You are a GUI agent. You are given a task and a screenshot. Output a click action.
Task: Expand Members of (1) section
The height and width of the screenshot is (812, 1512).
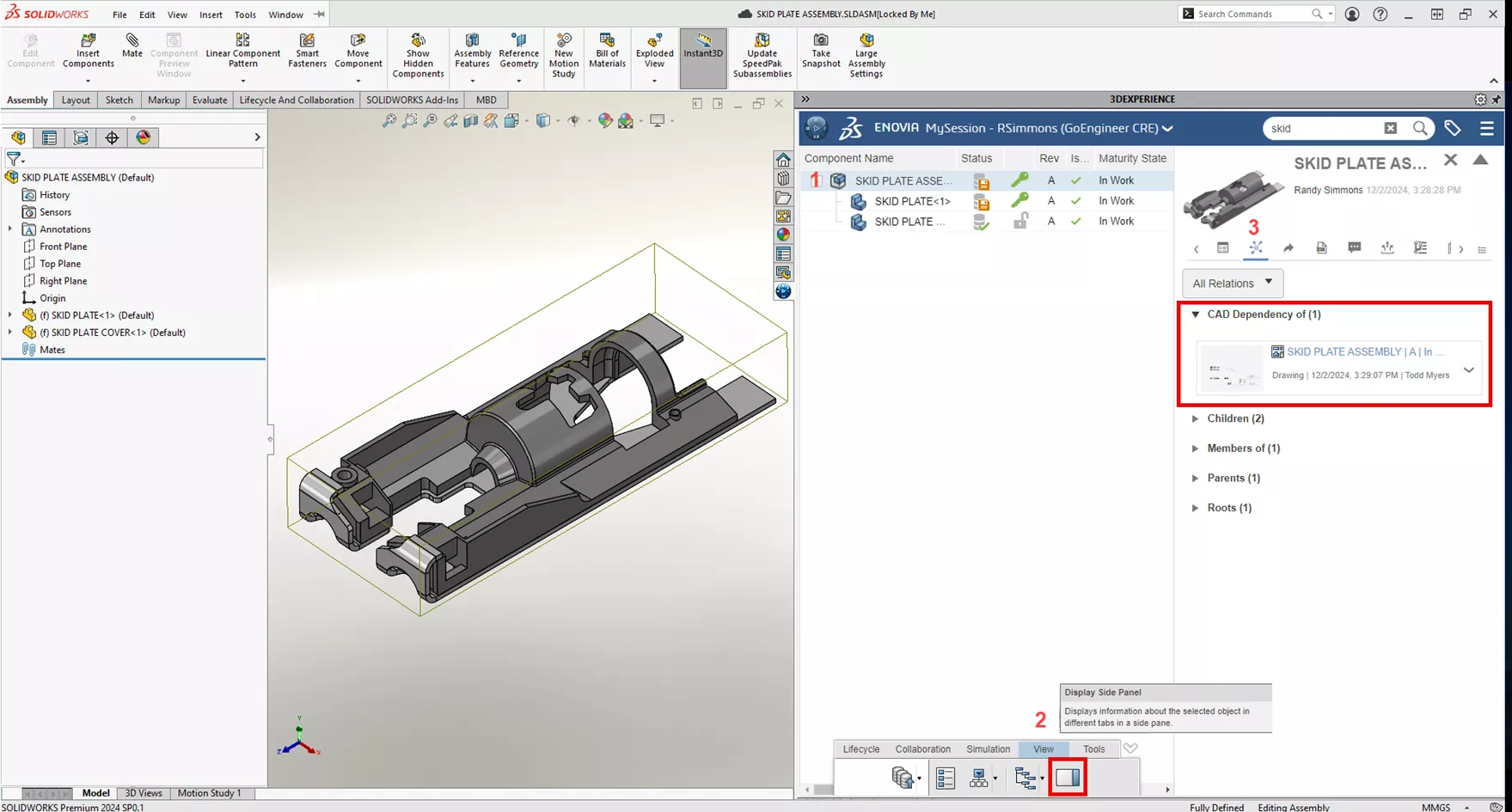click(1196, 449)
